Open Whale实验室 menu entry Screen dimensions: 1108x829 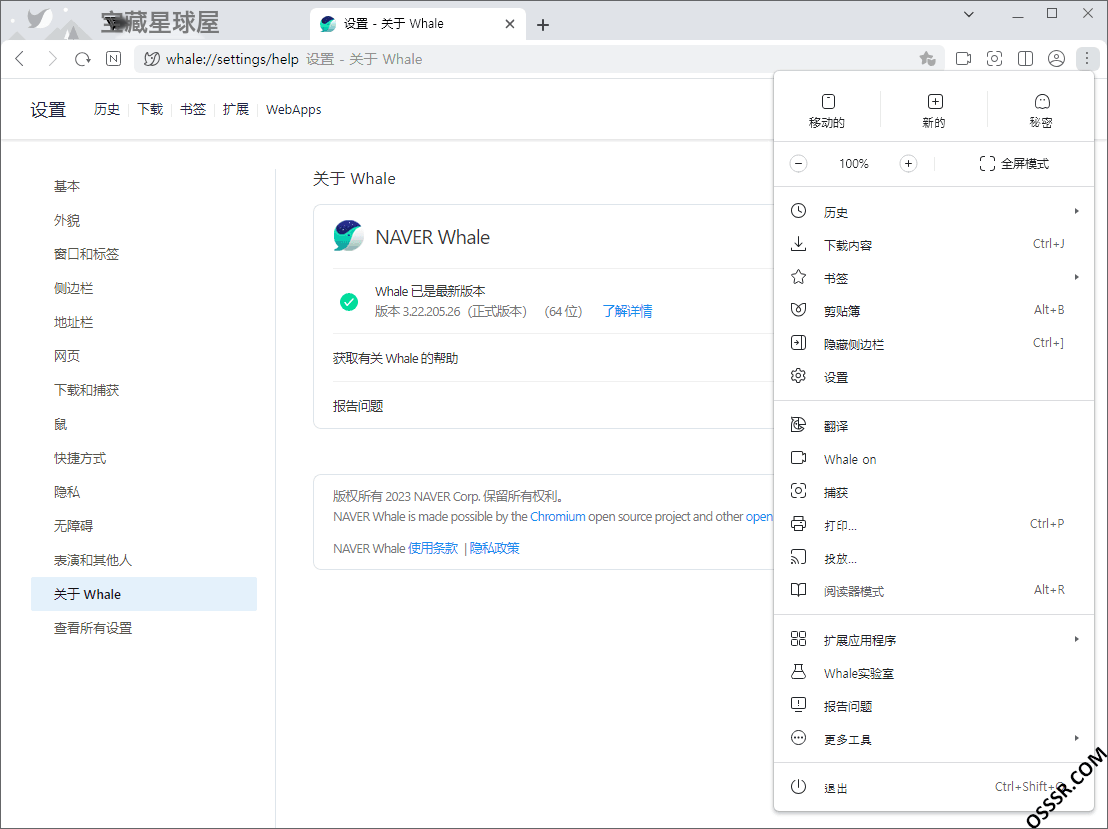[x=934, y=674]
